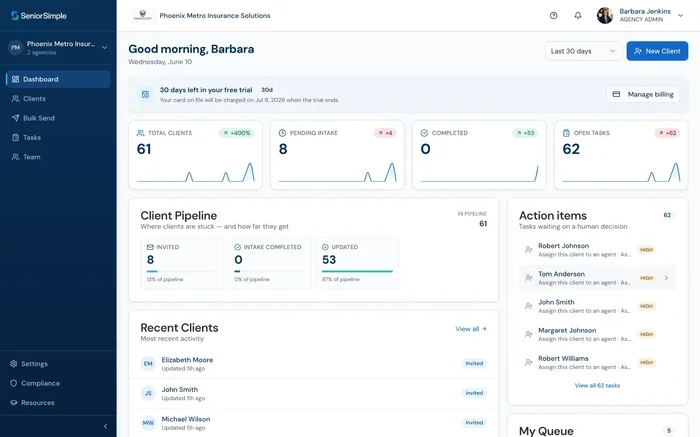This screenshot has width=700, height=437.
Task: Click the +53 Completed badge
Action: (525, 133)
